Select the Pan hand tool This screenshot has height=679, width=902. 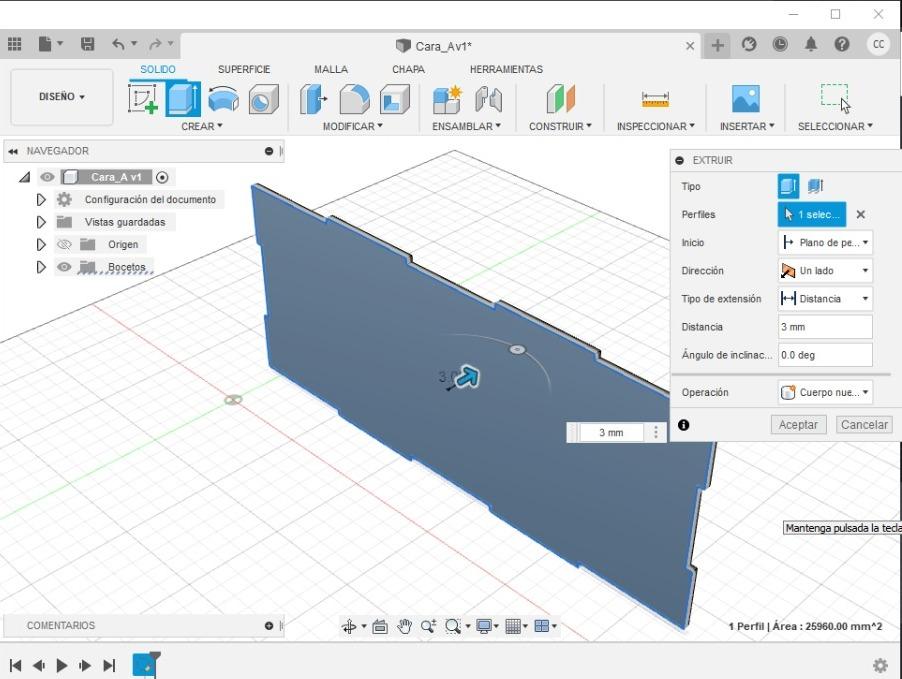pos(404,626)
